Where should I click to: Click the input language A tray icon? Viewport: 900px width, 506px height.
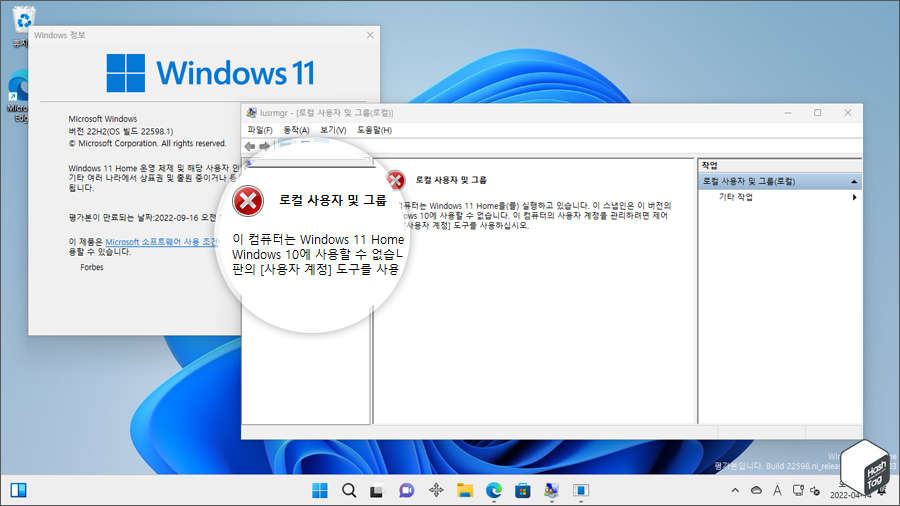point(777,491)
